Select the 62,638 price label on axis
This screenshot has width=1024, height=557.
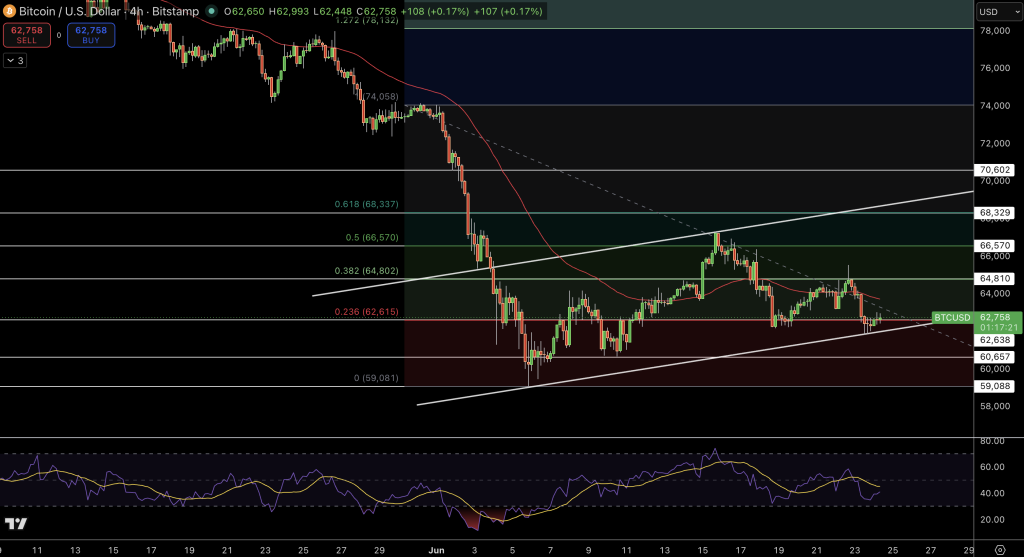coord(995,340)
